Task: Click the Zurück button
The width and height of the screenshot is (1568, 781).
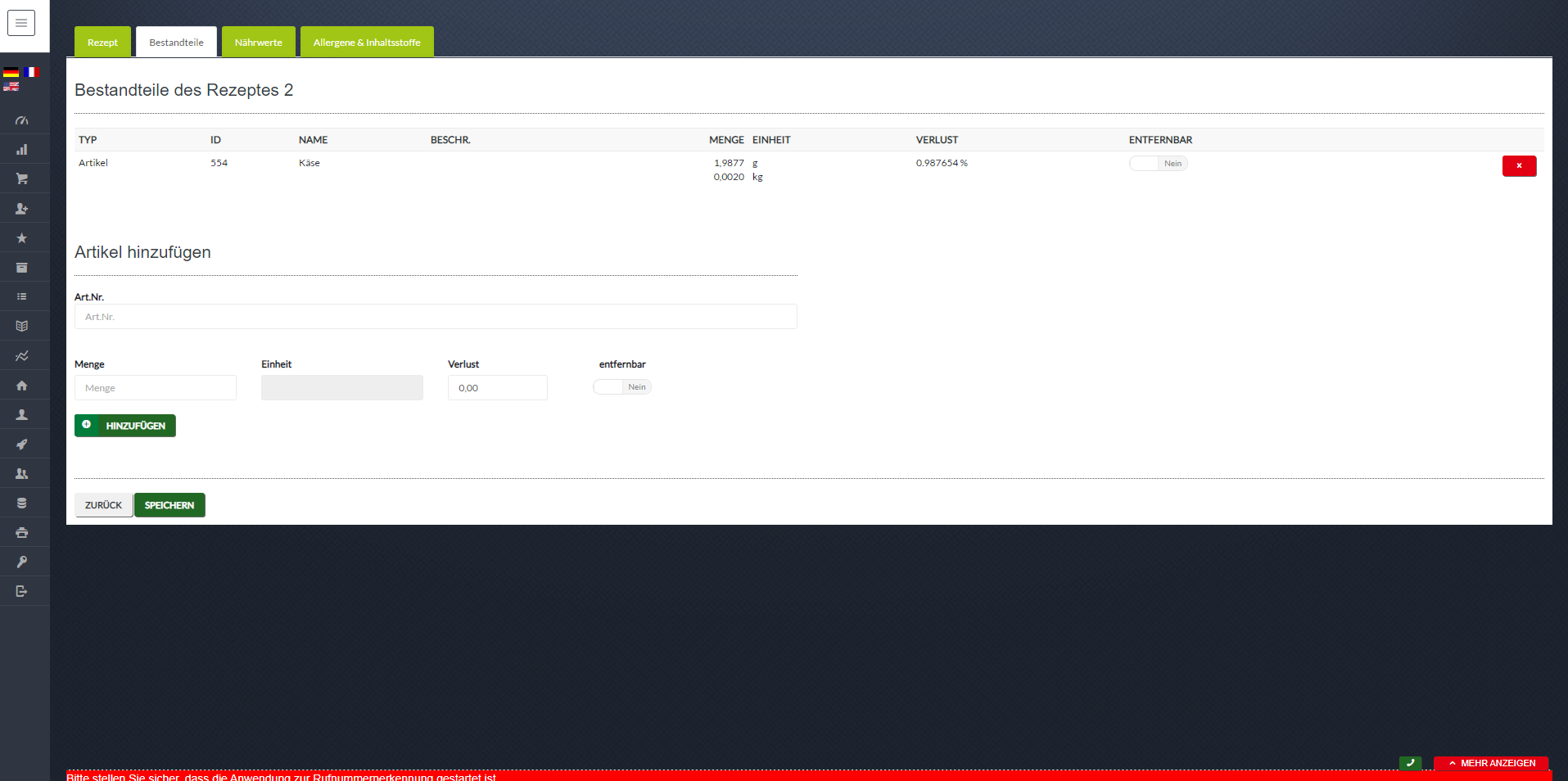Action: 103,505
